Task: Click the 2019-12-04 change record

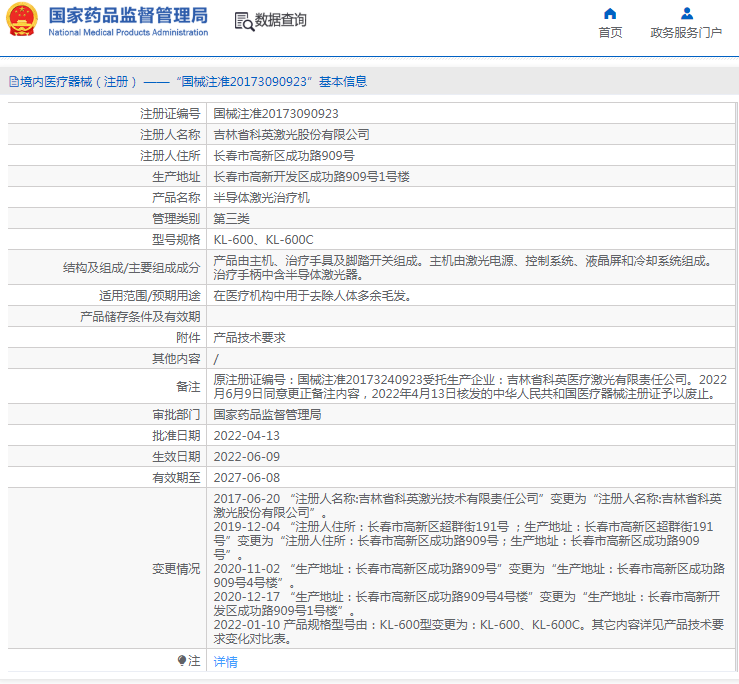Action: (463, 540)
